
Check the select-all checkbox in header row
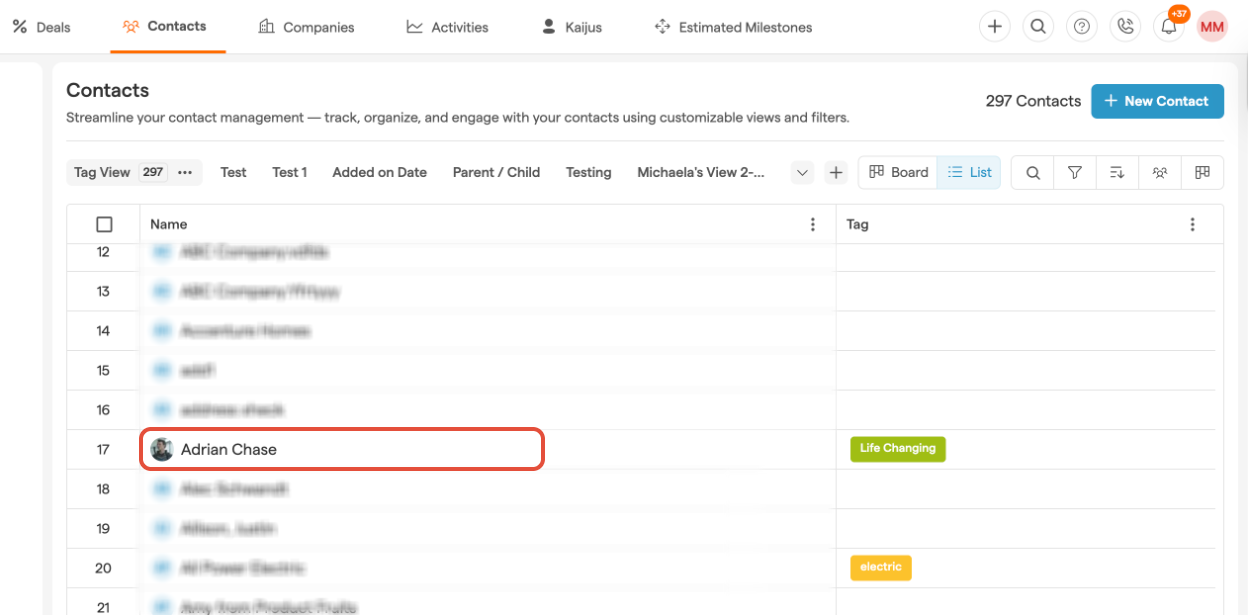point(104,224)
